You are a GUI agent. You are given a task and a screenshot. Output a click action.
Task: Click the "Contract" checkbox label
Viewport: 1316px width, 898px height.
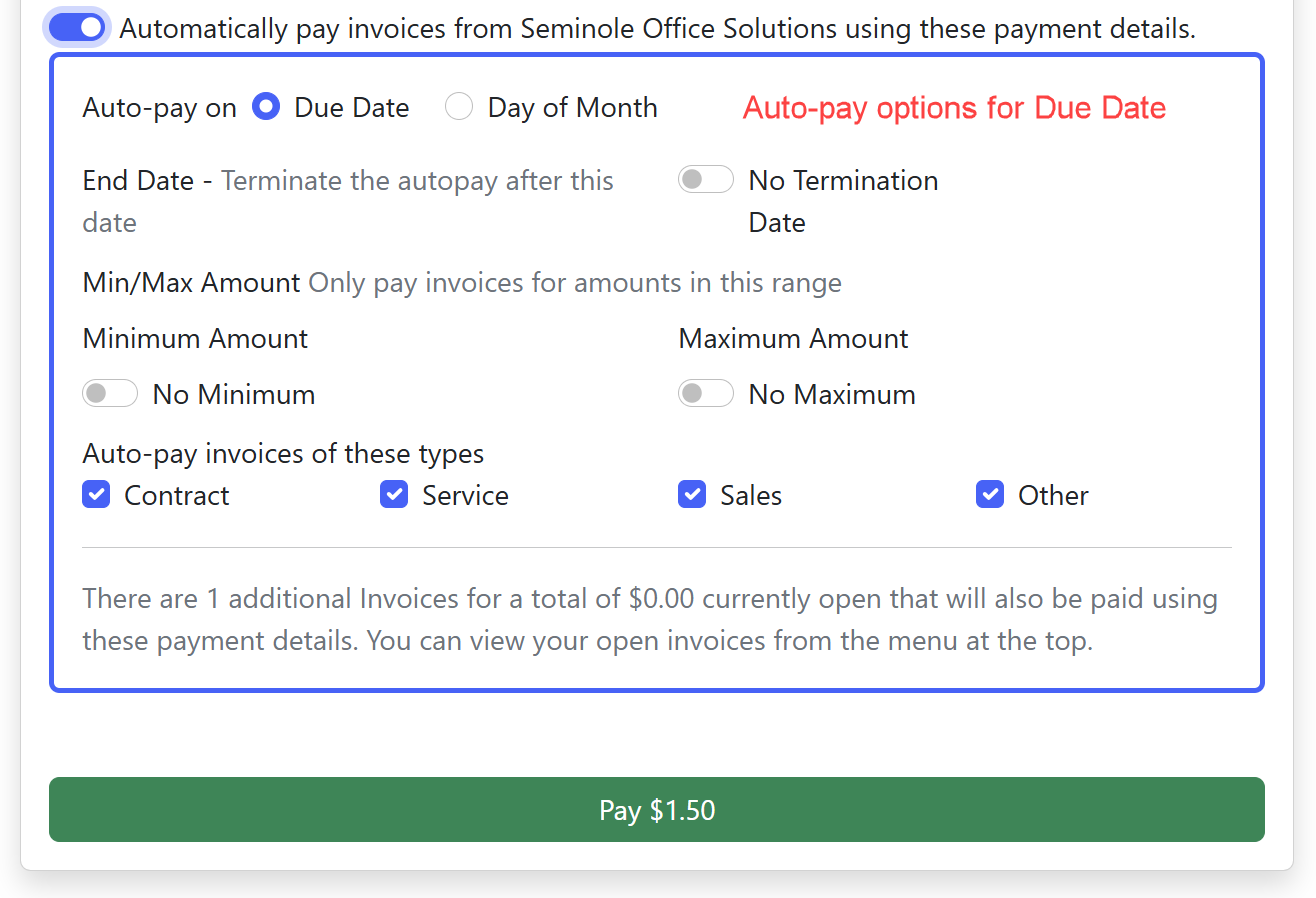[176, 494]
